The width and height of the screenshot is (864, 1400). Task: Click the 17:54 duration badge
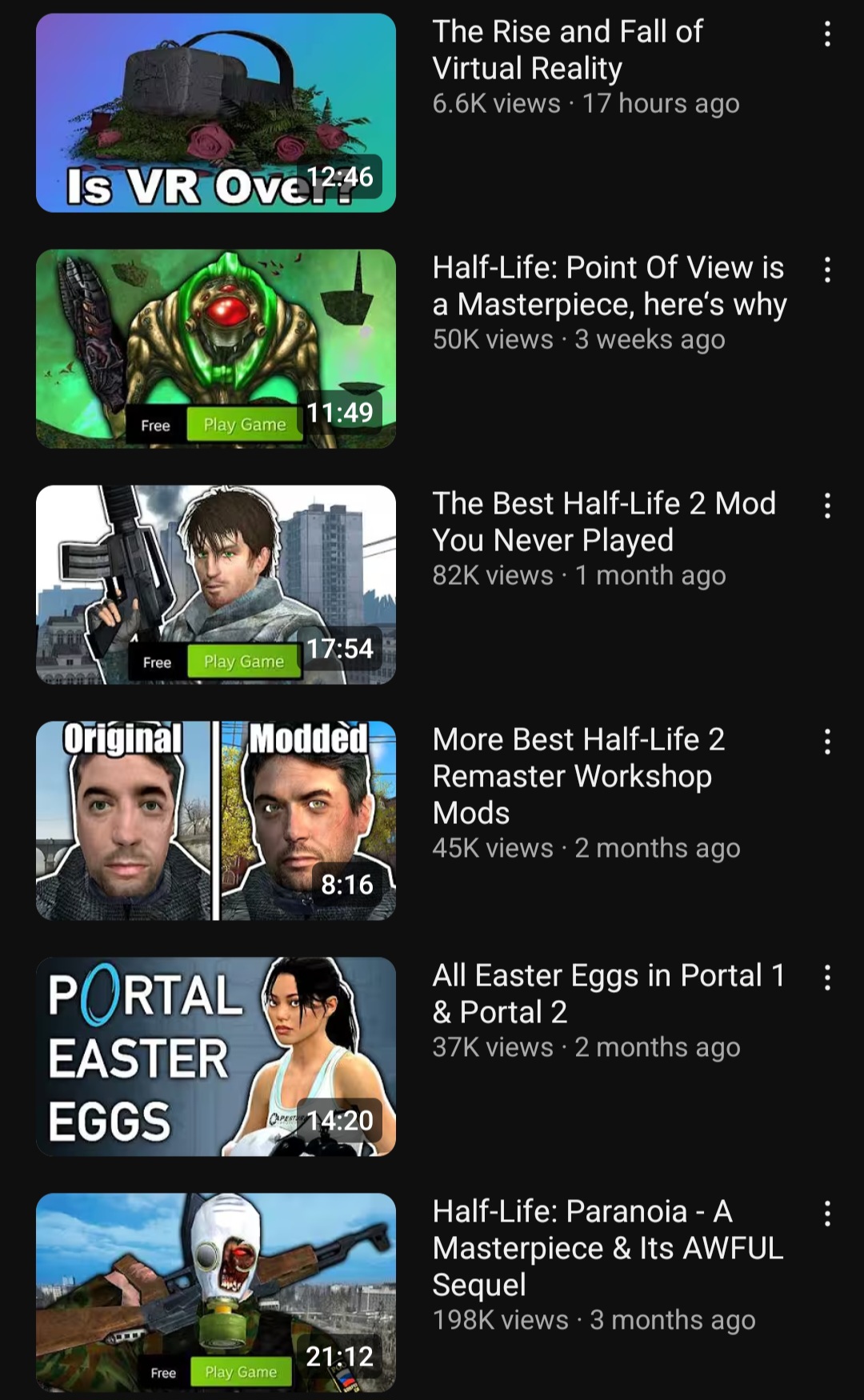[x=340, y=648]
